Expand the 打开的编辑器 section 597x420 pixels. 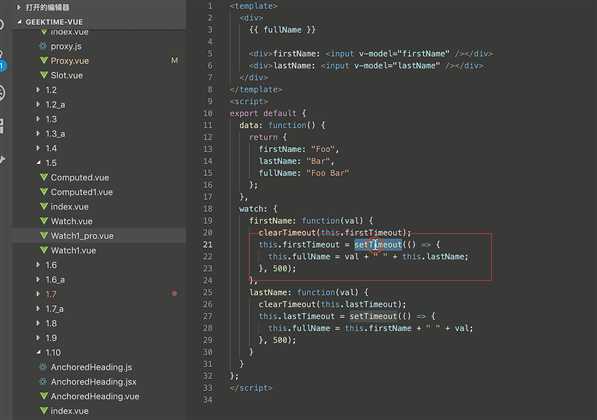[19, 7]
